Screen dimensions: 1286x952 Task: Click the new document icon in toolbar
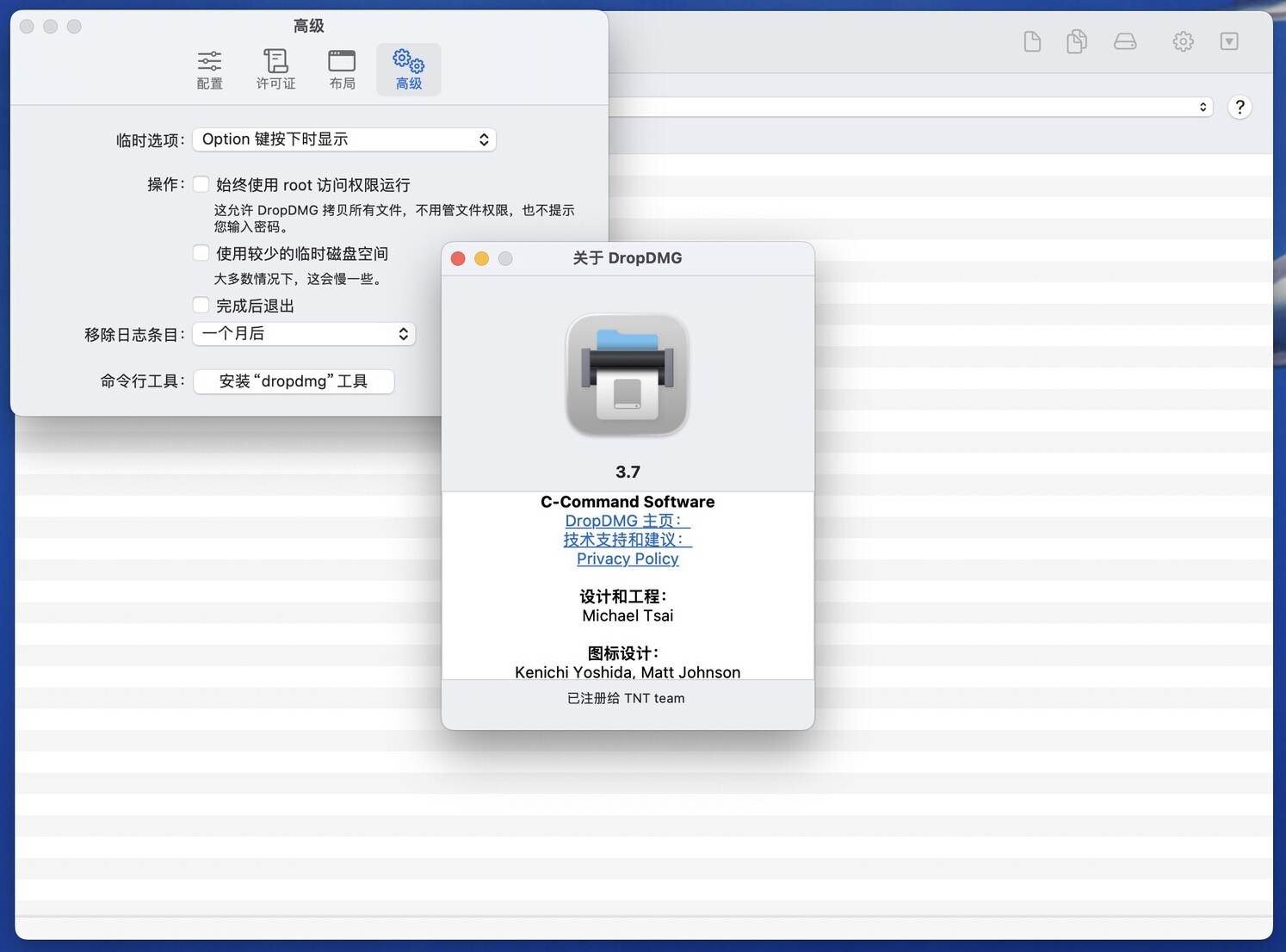1032,41
